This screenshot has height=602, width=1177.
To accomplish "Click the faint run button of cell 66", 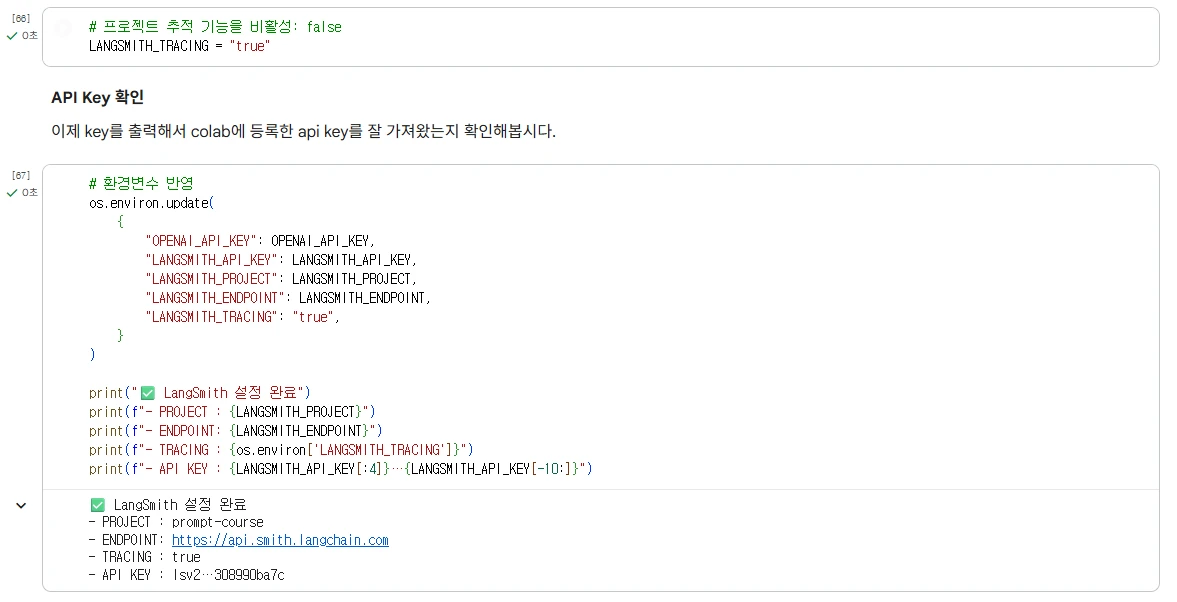I will (64, 29).
